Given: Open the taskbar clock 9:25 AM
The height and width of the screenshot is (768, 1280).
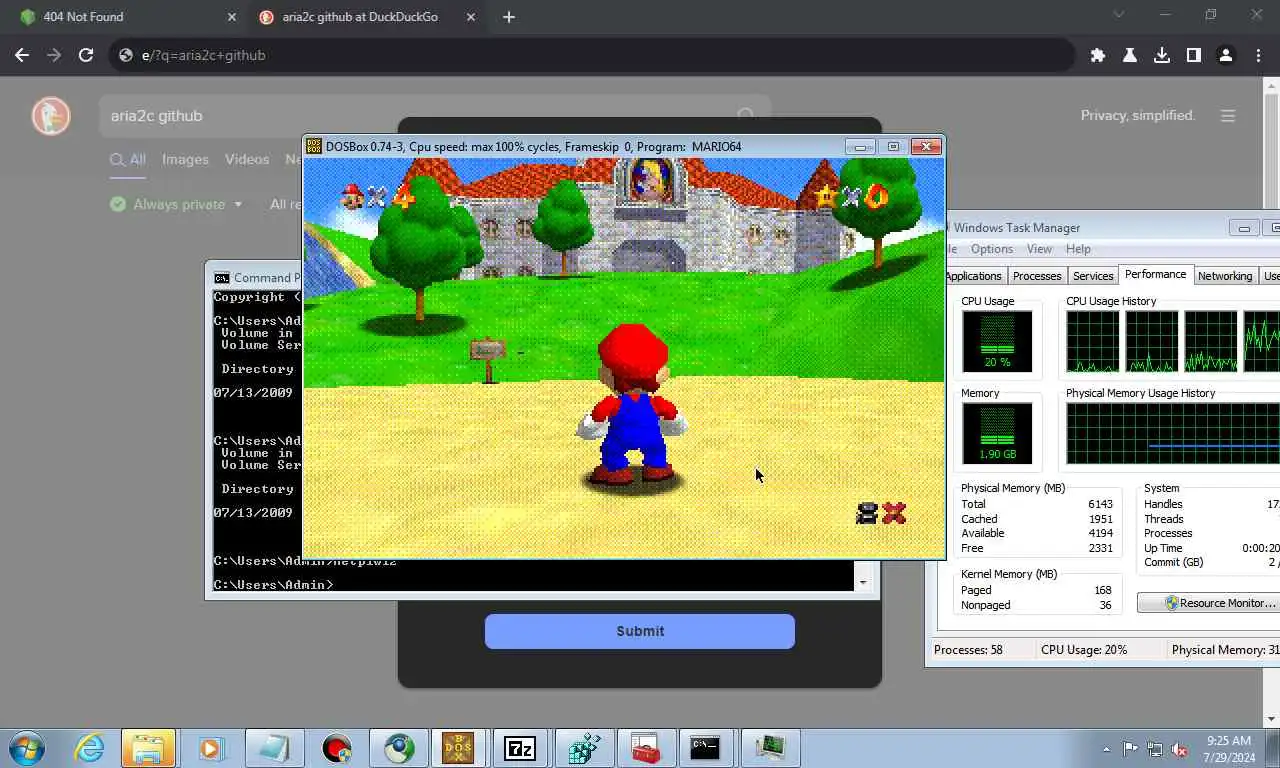Looking at the screenshot, I should (x=1229, y=749).
